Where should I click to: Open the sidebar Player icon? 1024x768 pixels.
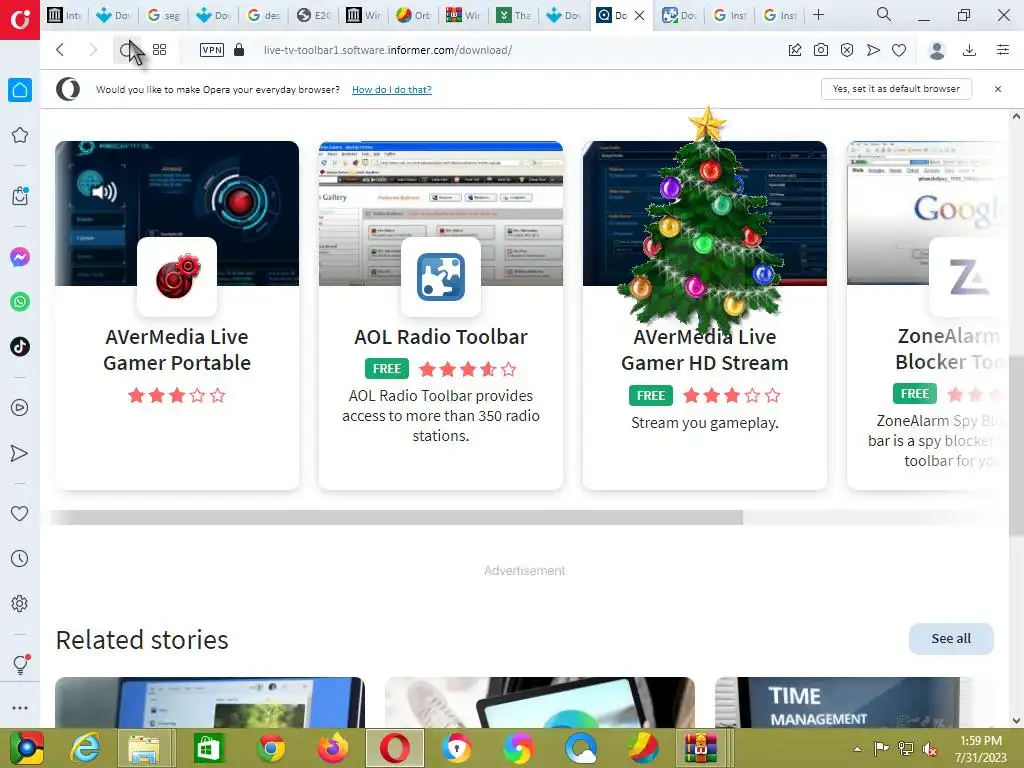[20, 408]
